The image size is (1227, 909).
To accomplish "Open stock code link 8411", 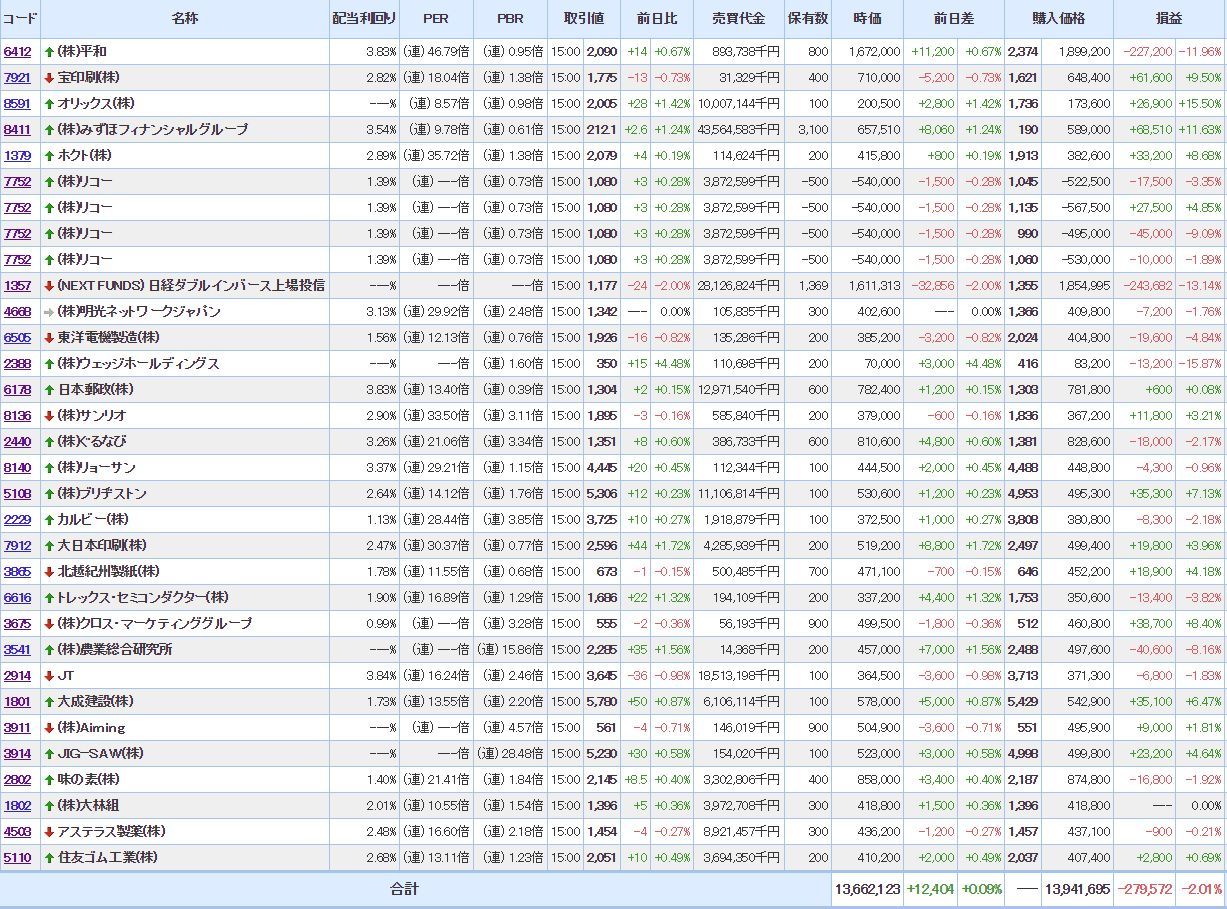I will 17,130.
